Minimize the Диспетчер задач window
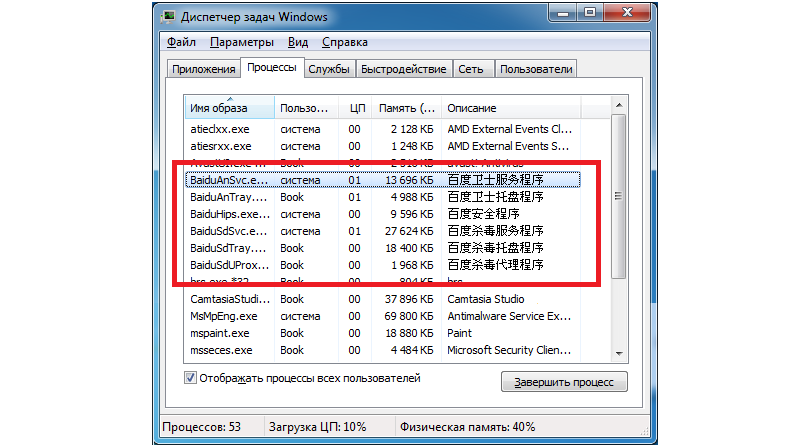The width and height of the screenshot is (800, 447). (563, 13)
